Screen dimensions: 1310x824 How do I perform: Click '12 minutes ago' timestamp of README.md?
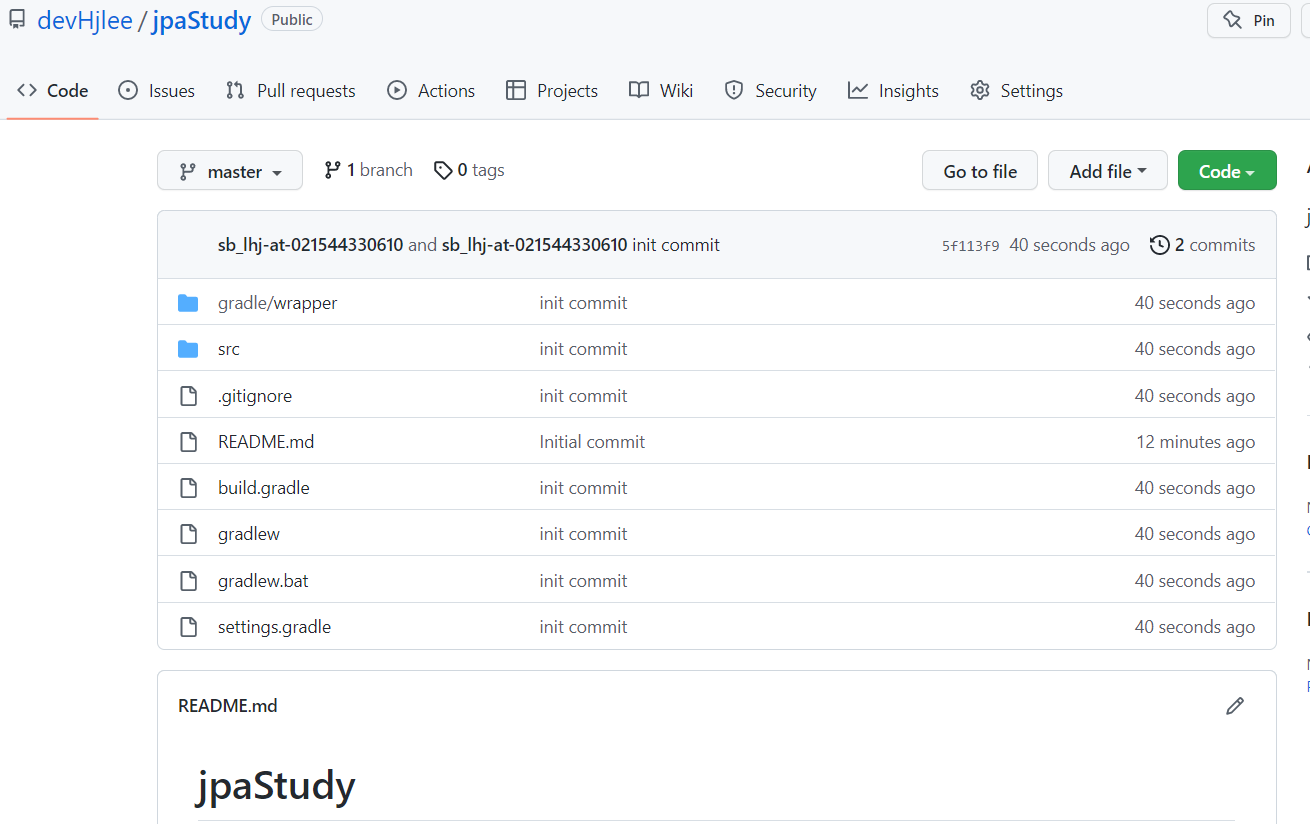[x=1196, y=442]
